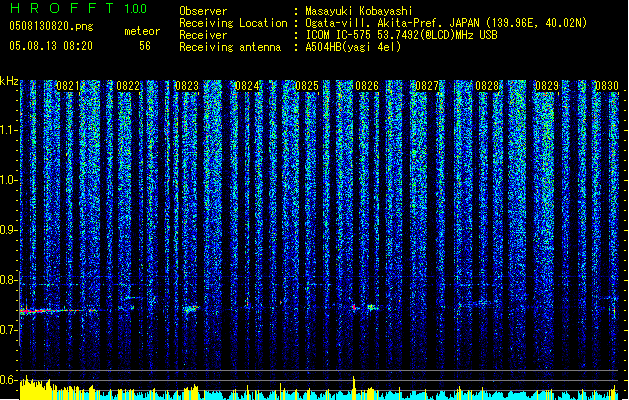Click the 0.8 frequency axis label
The height and width of the screenshot is (400, 629).
(x=9, y=280)
